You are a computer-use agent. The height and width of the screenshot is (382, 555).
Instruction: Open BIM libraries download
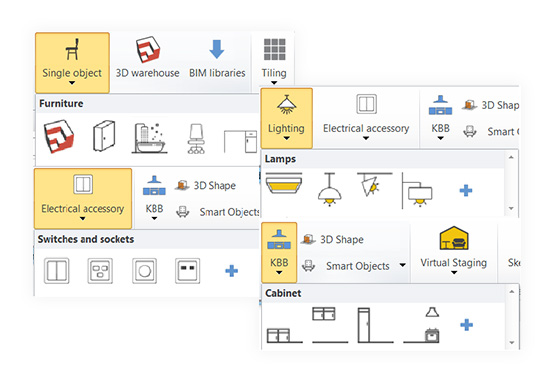point(217,58)
